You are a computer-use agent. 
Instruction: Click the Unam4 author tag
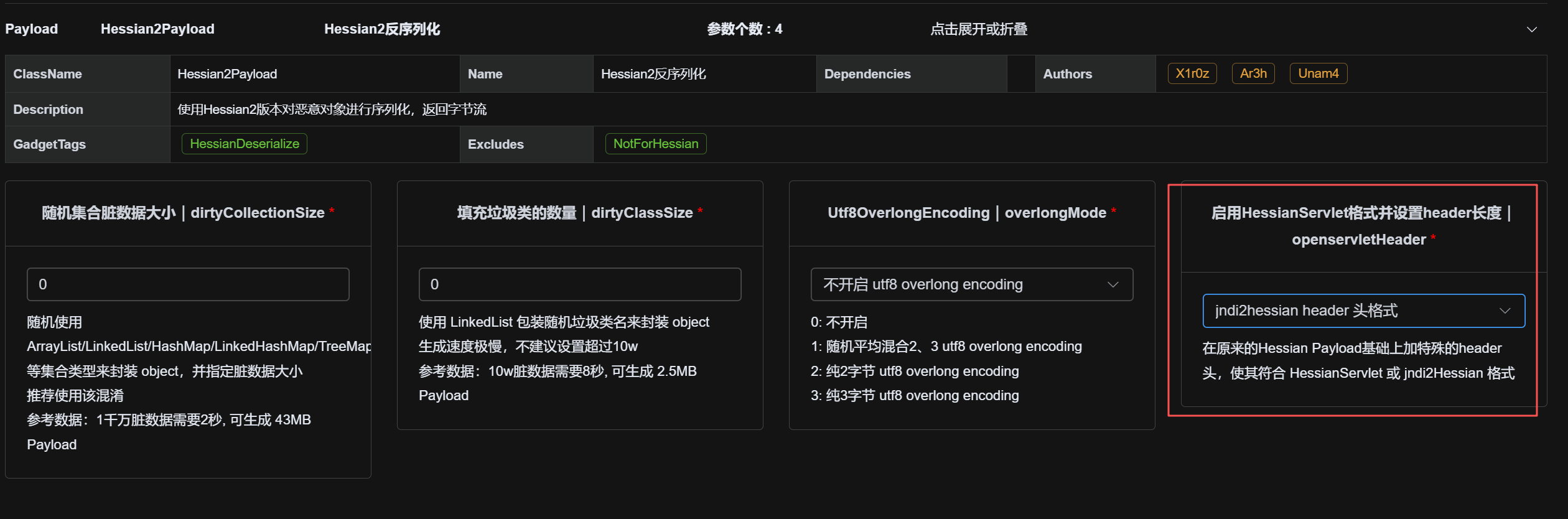1318,73
